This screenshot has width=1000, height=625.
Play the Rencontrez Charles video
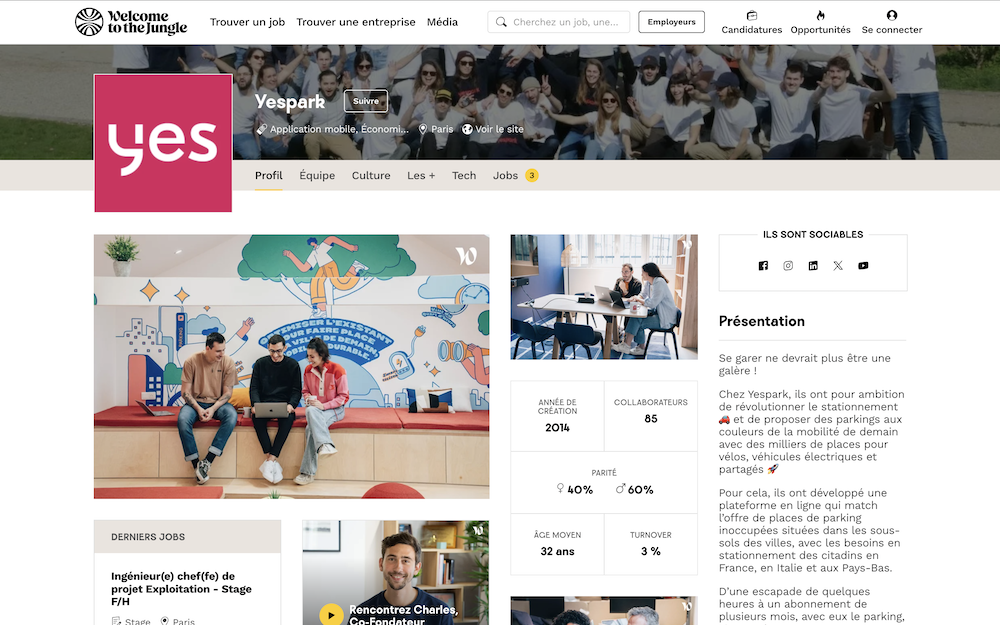tap(330, 615)
